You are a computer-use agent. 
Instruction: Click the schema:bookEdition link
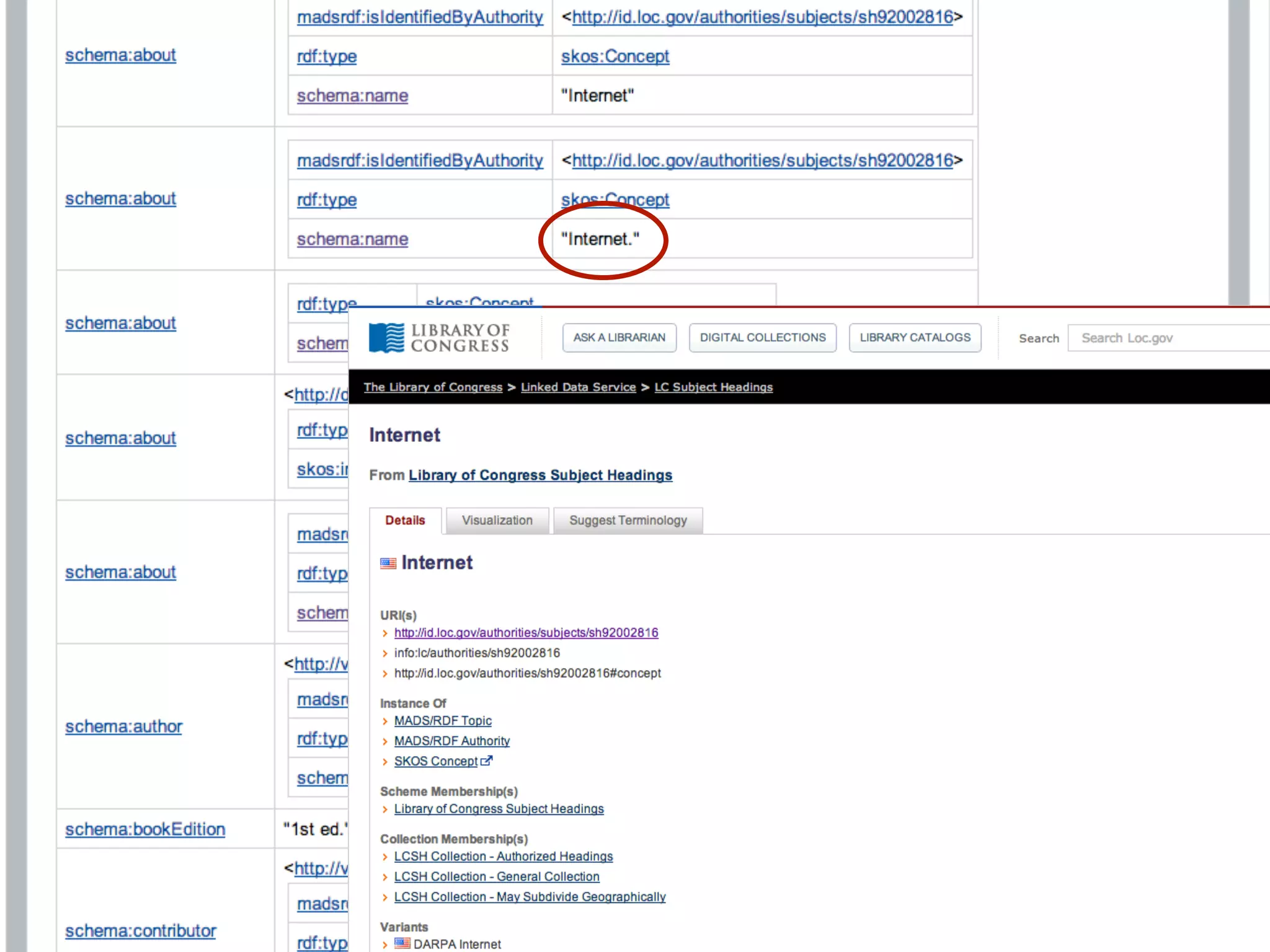coord(145,829)
